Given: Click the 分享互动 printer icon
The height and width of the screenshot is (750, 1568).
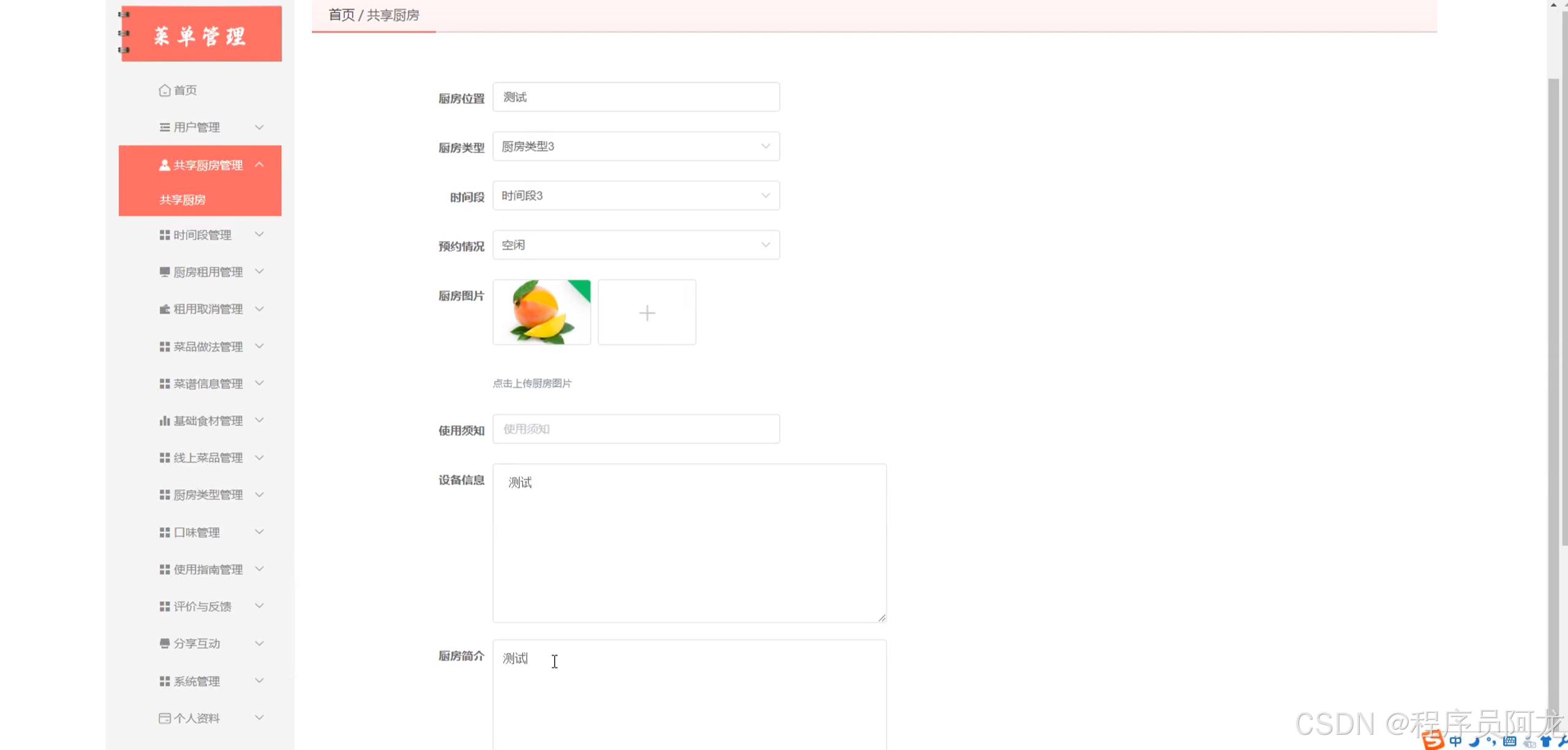Looking at the screenshot, I should tap(164, 643).
